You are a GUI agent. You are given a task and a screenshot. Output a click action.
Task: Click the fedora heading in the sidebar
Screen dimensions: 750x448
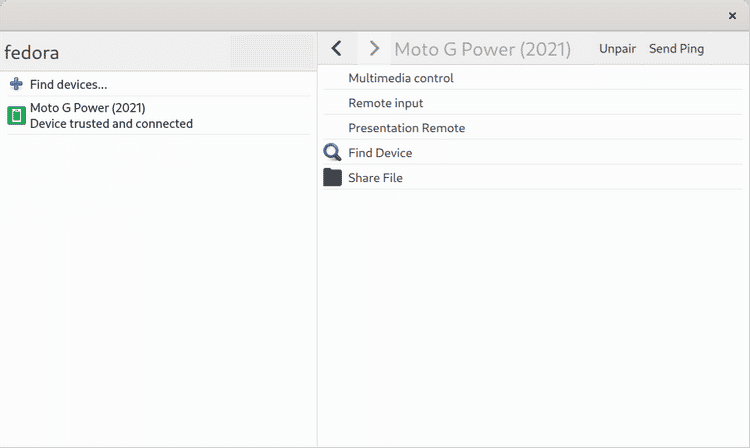(32, 53)
